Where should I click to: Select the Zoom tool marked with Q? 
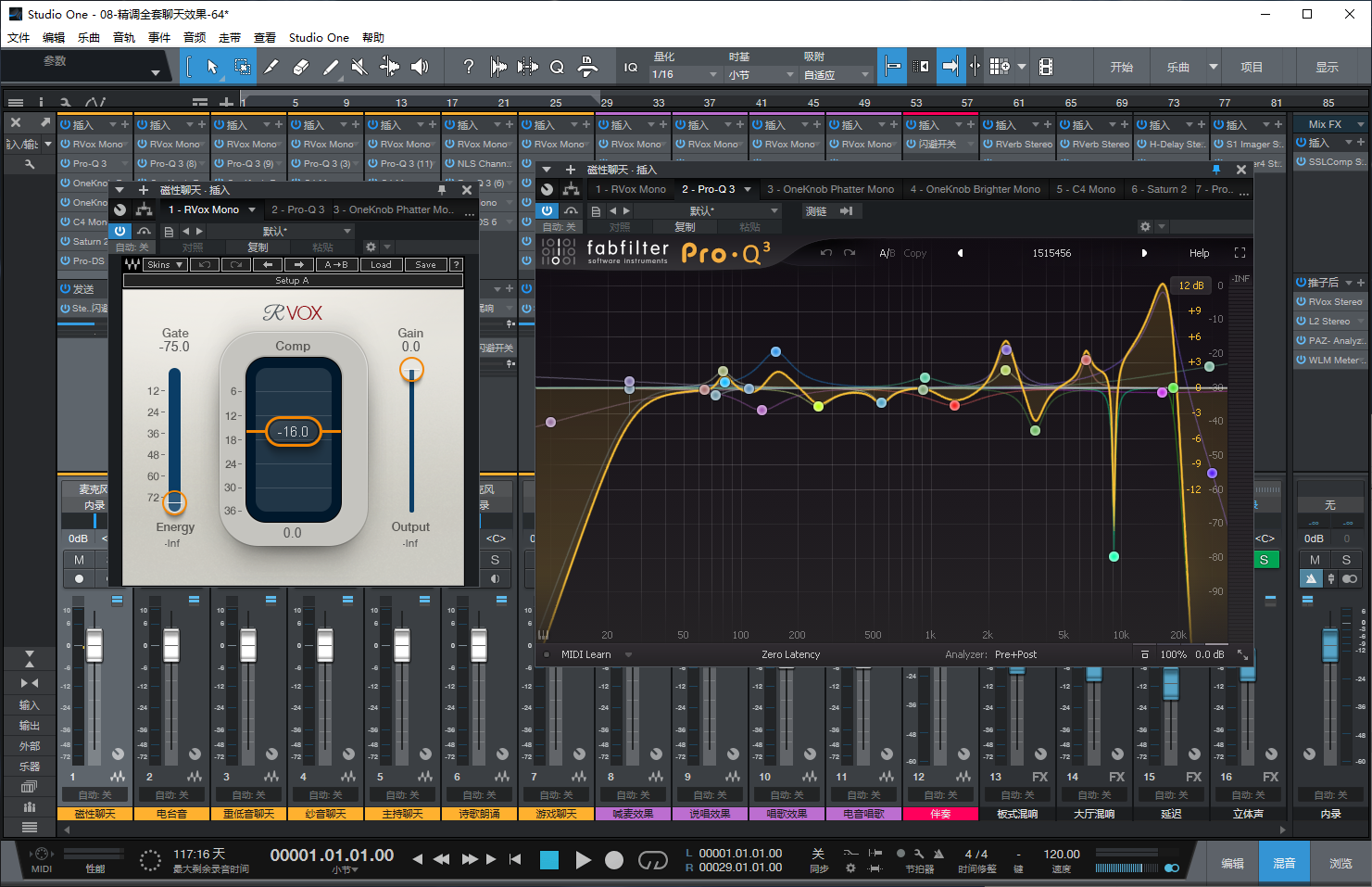(x=557, y=66)
